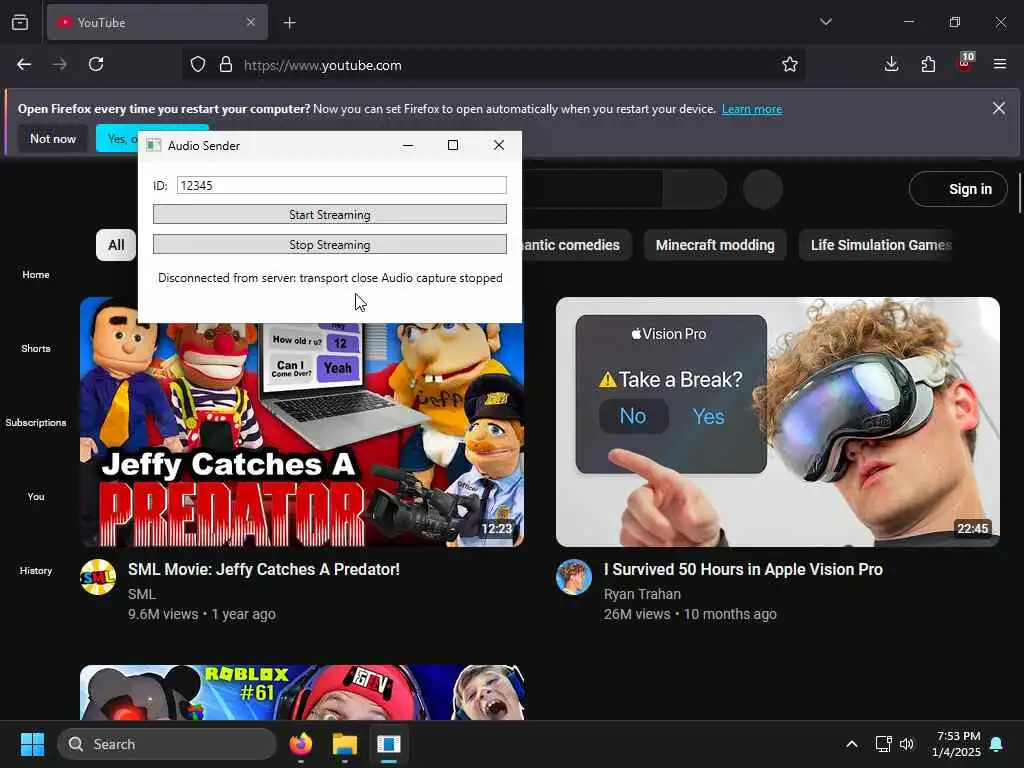View site security lock information

(x=226, y=65)
